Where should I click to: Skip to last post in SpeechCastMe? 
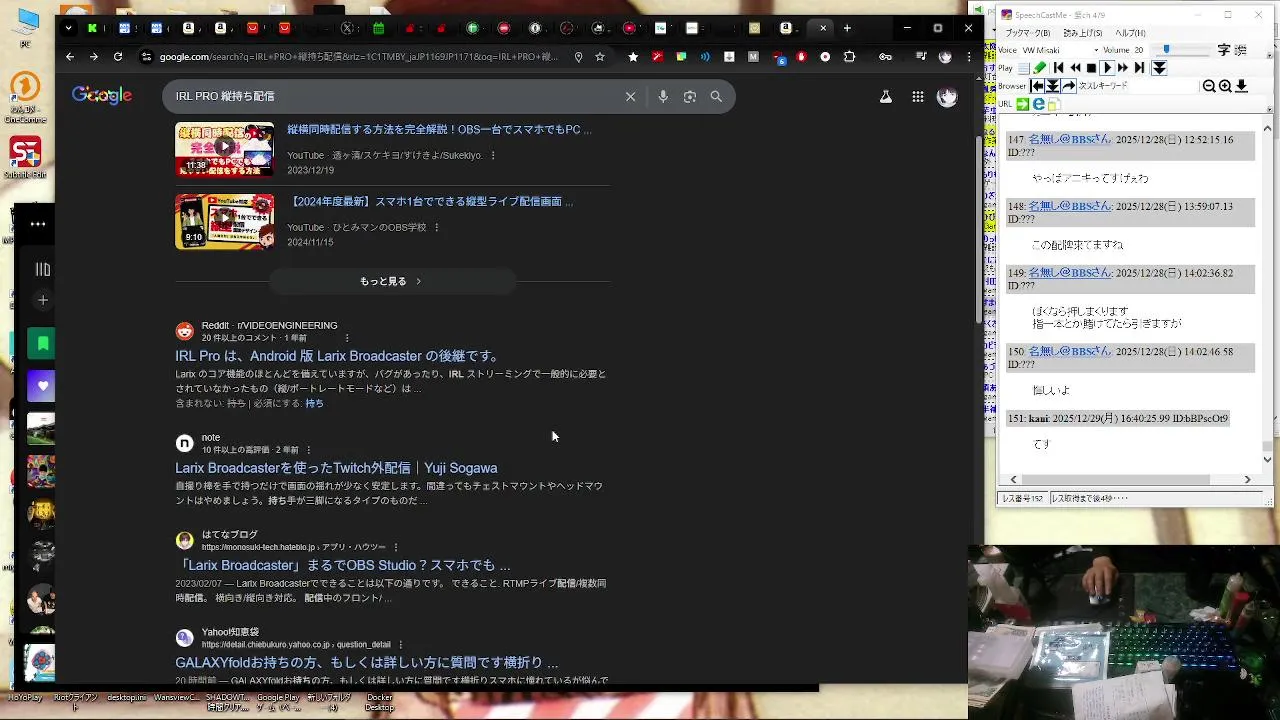pyautogui.click(x=1139, y=68)
